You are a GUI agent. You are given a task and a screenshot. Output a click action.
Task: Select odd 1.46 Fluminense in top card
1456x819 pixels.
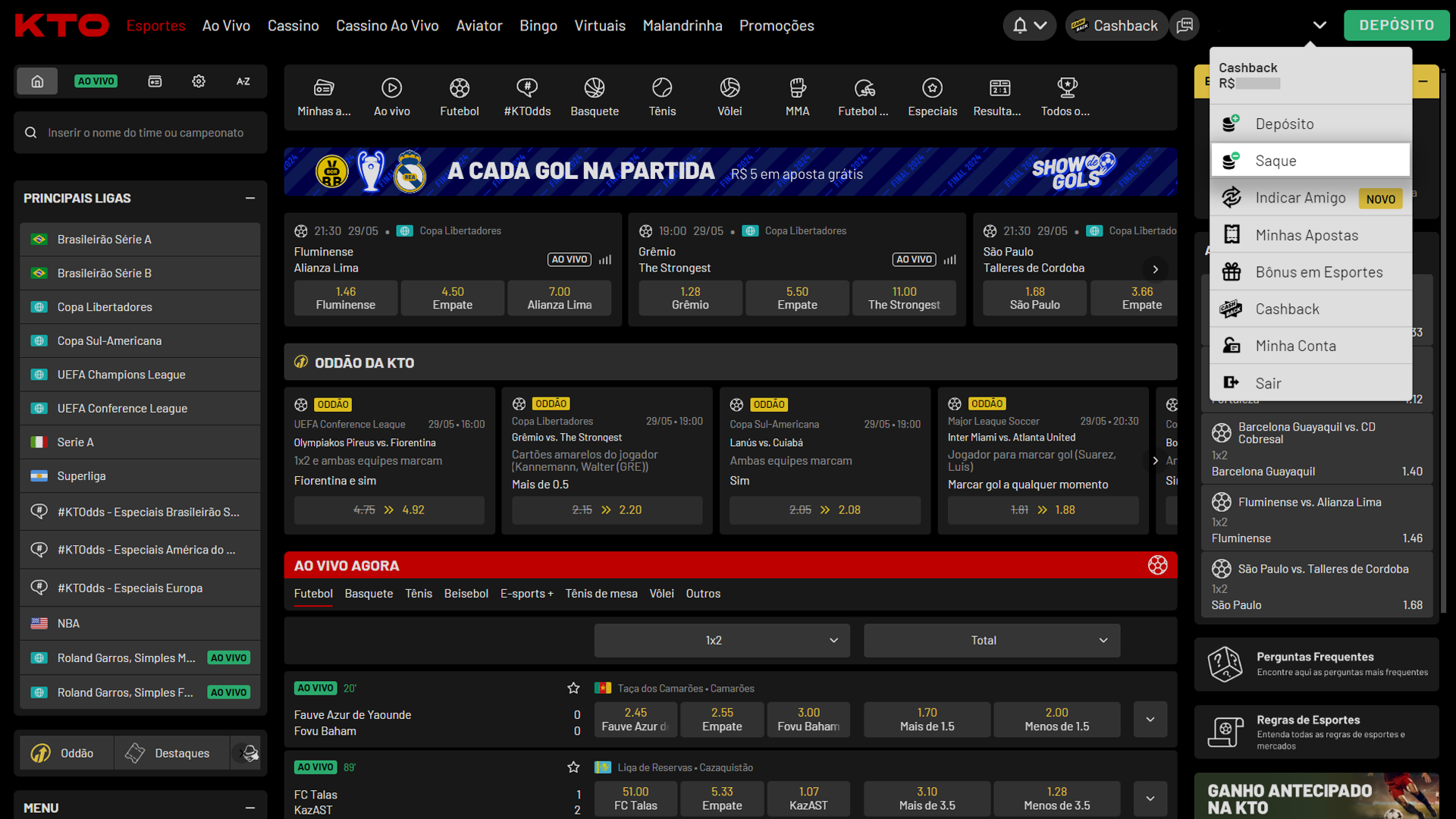point(346,298)
